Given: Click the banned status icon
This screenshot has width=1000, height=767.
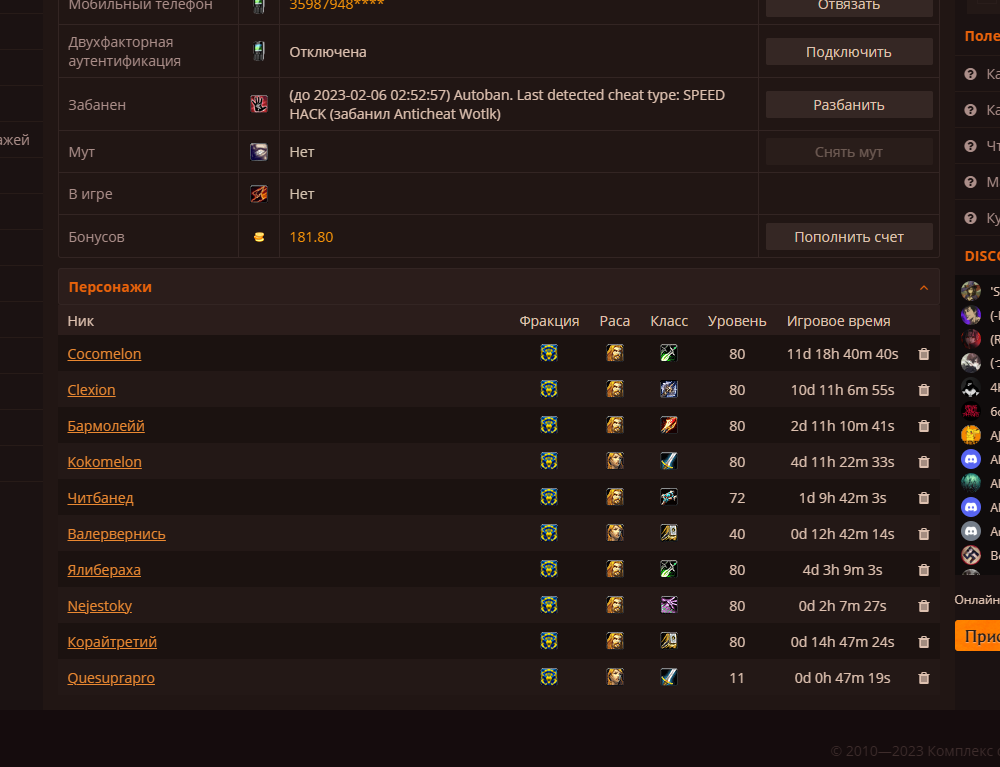Looking at the screenshot, I should [259, 105].
